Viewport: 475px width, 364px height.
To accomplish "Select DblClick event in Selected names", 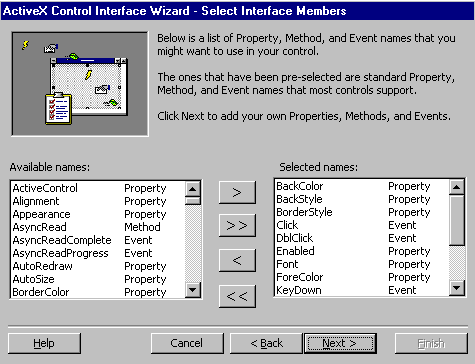I will point(362,238).
